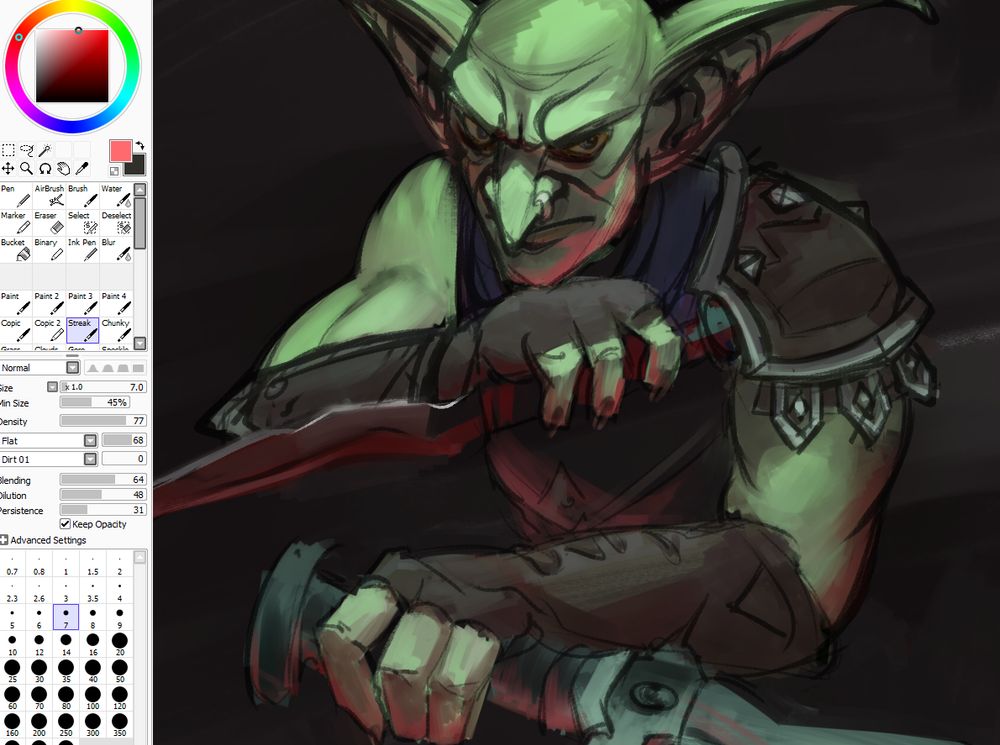The width and height of the screenshot is (1000, 745).
Task: Choose the Ink Pen tool
Action: click(x=83, y=249)
